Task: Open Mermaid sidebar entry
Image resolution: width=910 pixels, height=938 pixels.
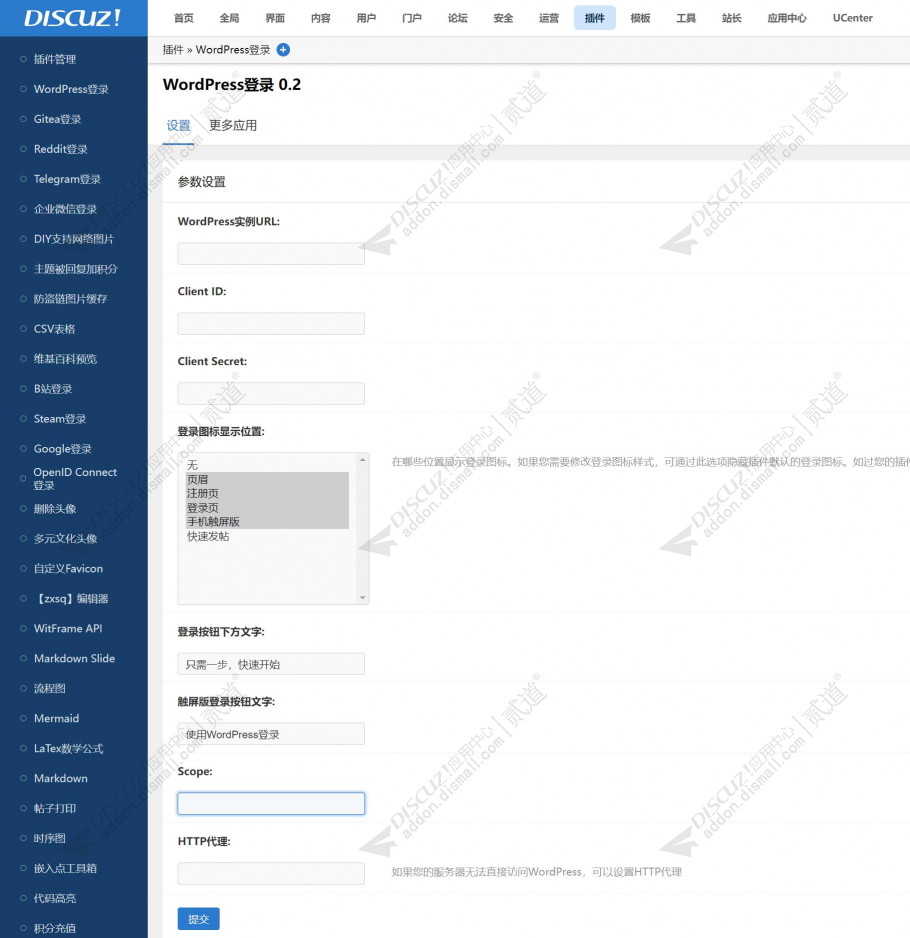Action: coord(56,718)
